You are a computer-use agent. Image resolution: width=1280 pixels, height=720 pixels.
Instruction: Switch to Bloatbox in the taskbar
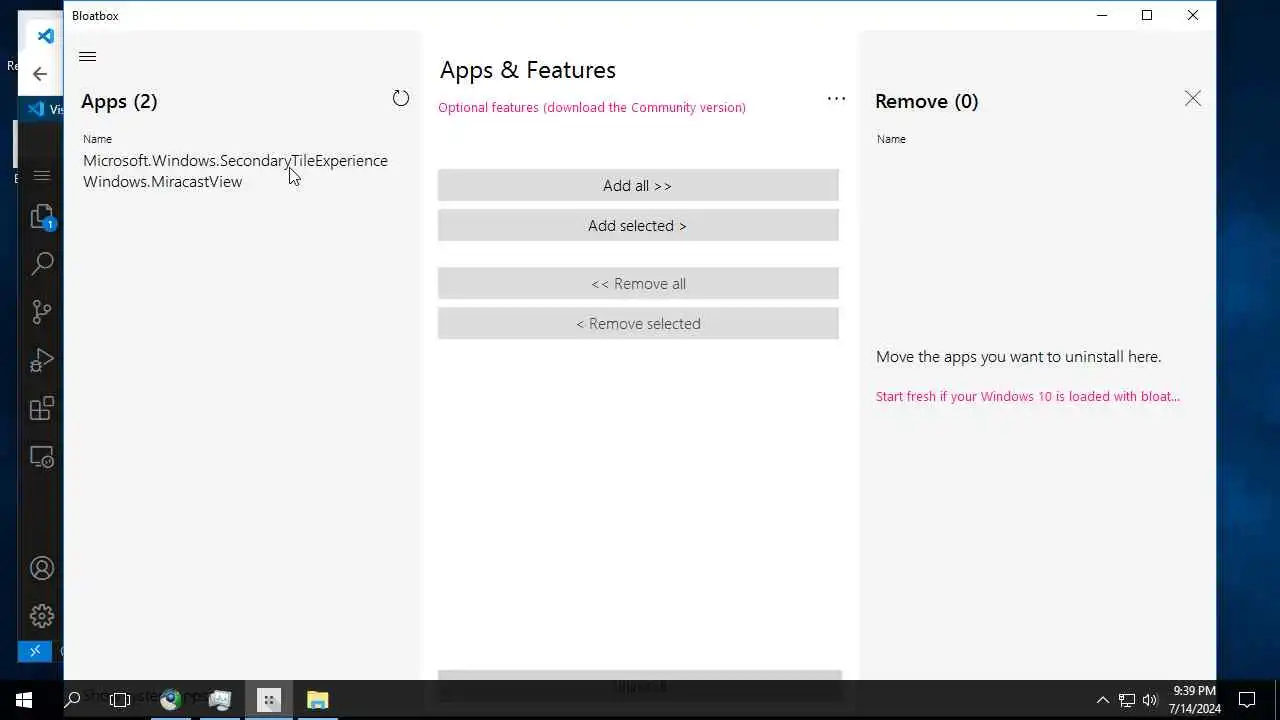coord(269,700)
